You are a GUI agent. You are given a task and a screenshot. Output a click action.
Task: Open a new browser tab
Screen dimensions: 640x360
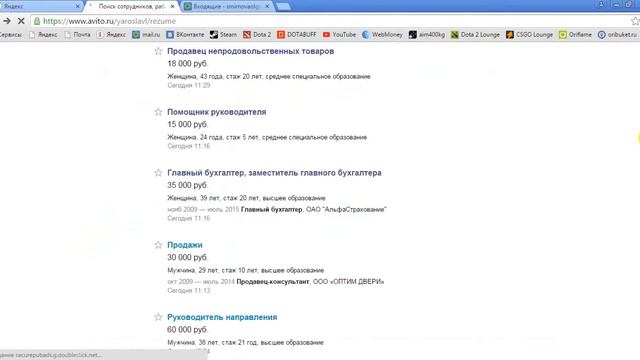(283, 7)
